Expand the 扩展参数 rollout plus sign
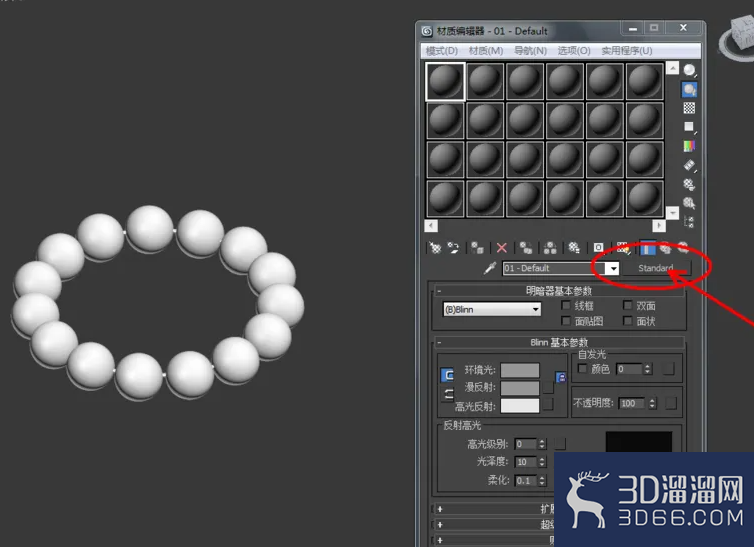Viewport: 754px width, 547px height. [x=440, y=509]
